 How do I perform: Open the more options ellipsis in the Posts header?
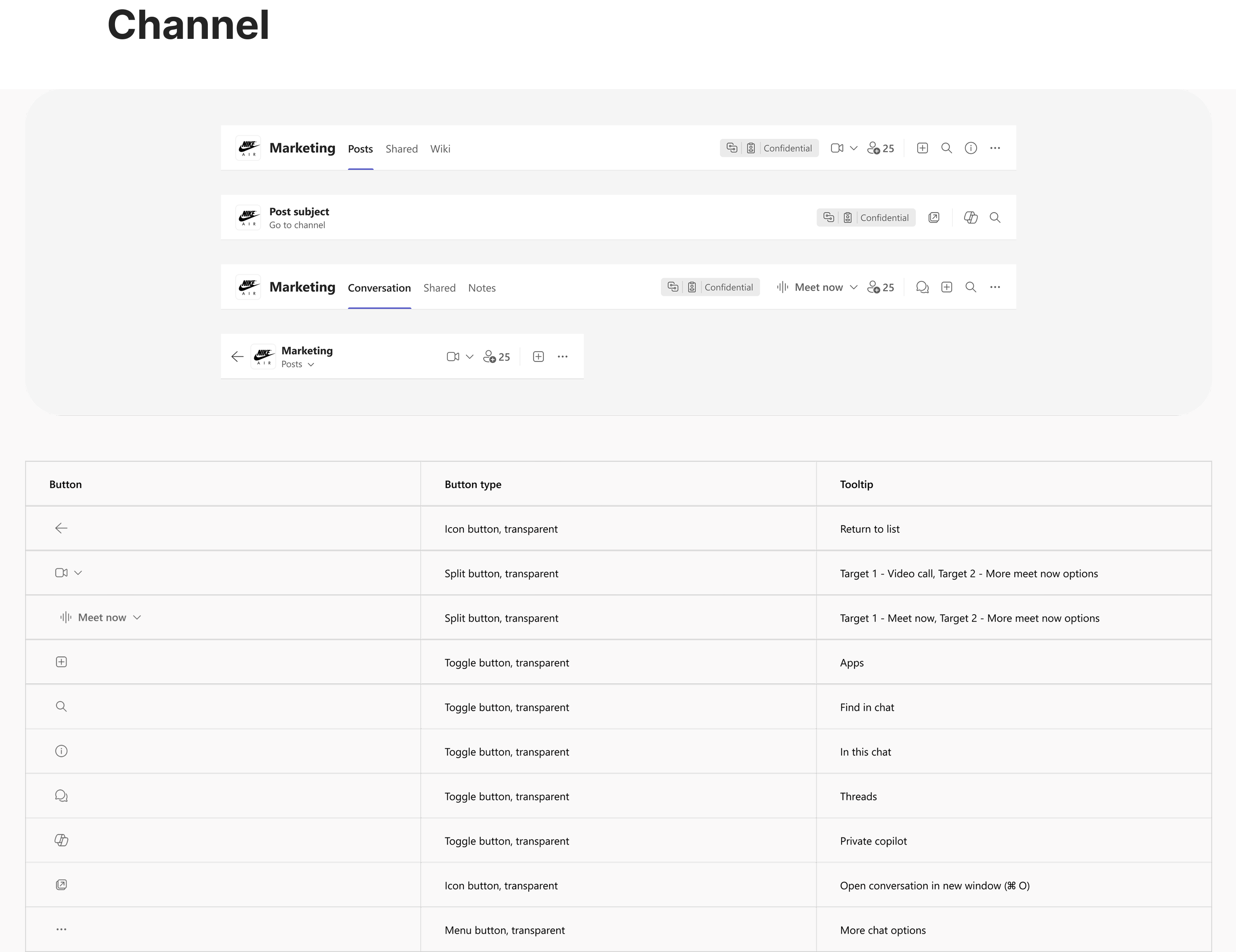(995, 148)
